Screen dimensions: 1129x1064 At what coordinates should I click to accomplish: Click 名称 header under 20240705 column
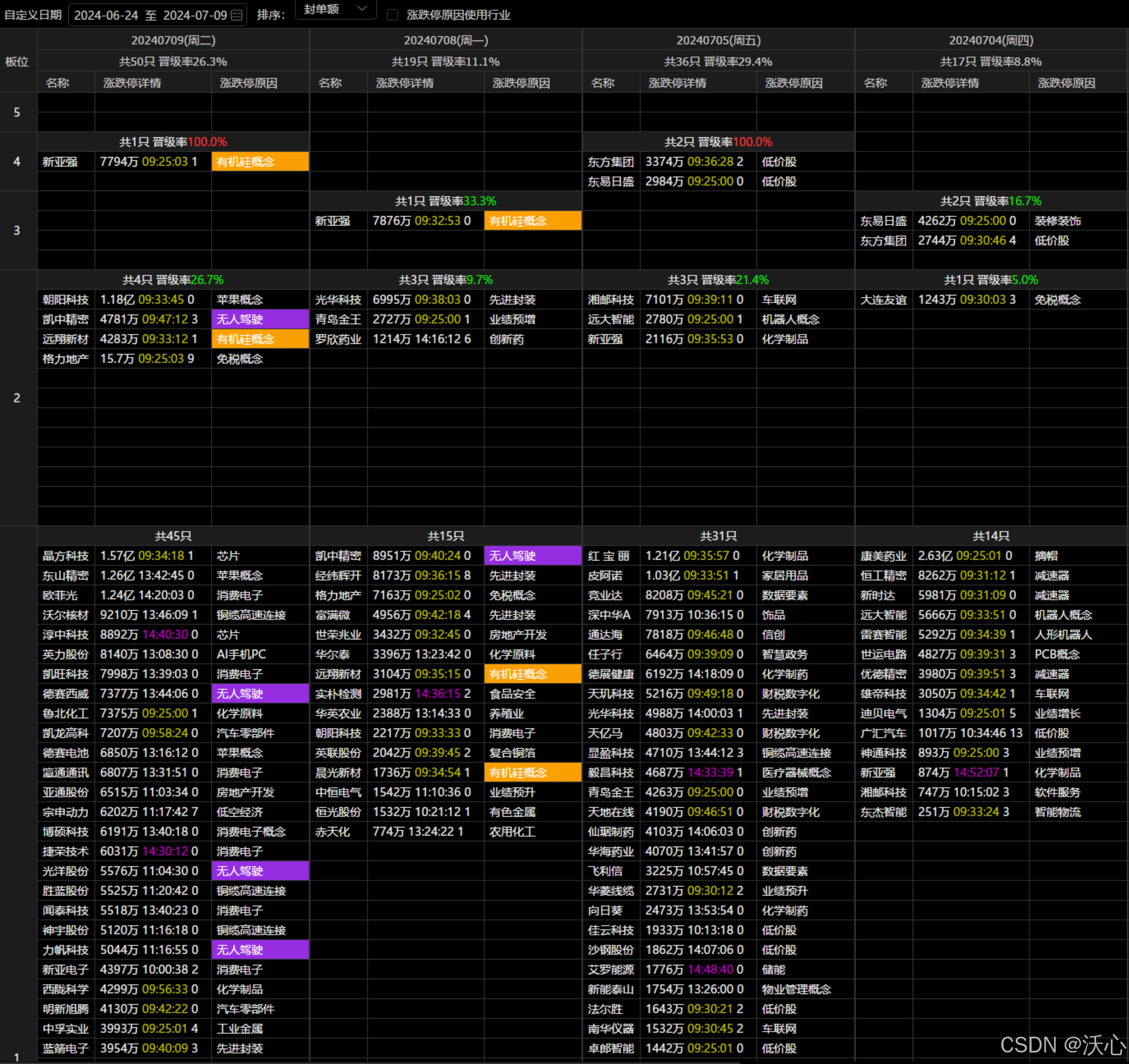602,83
